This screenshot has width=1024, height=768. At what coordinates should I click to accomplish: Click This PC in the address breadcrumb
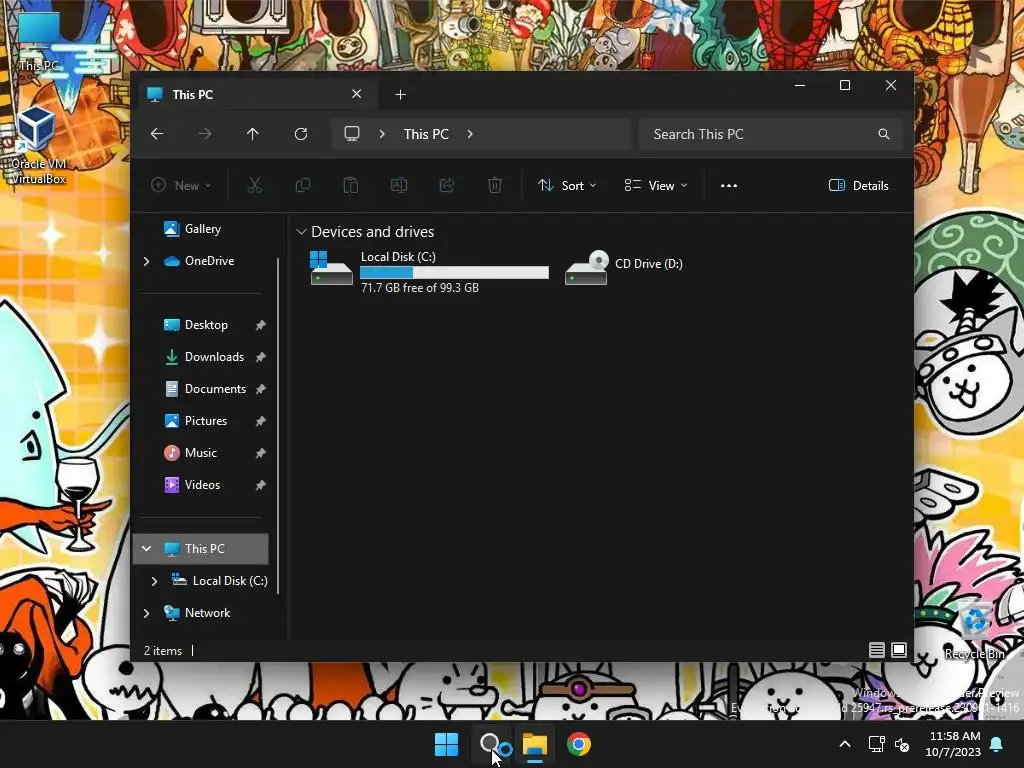click(426, 134)
